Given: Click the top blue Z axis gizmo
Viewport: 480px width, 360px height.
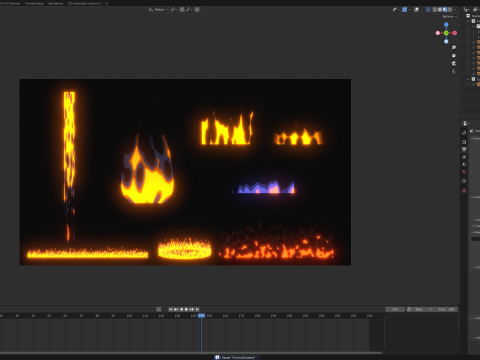Looking at the screenshot, I should click(x=446, y=25).
